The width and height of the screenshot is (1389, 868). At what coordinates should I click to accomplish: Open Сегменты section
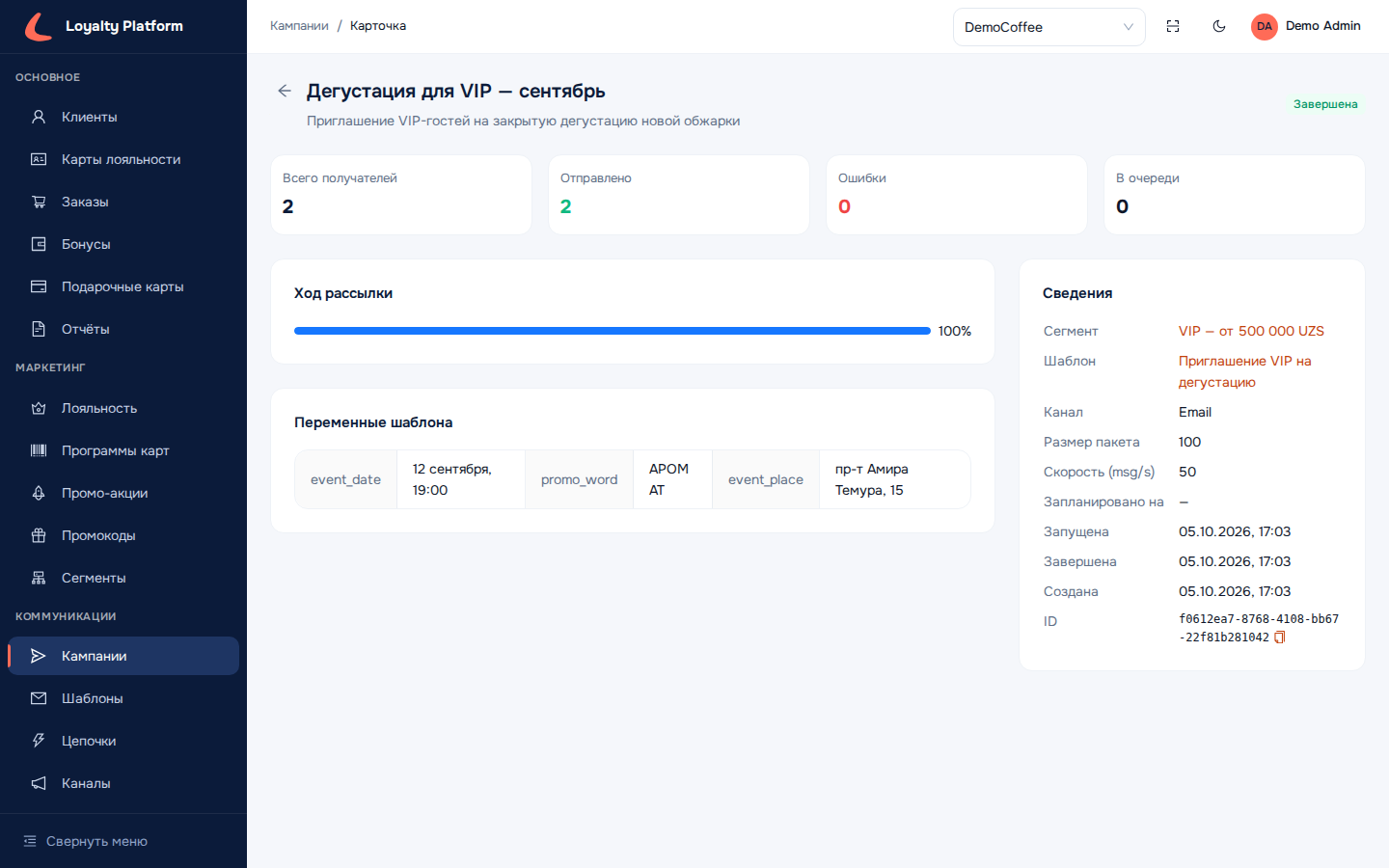(123, 578)
